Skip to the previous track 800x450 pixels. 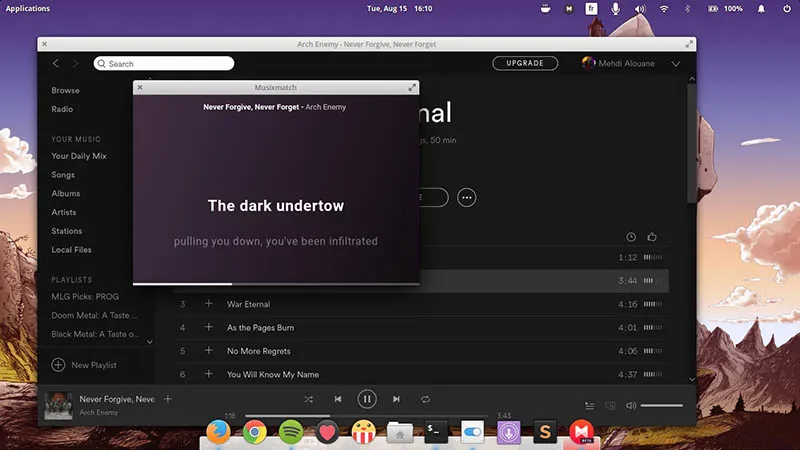338,399
